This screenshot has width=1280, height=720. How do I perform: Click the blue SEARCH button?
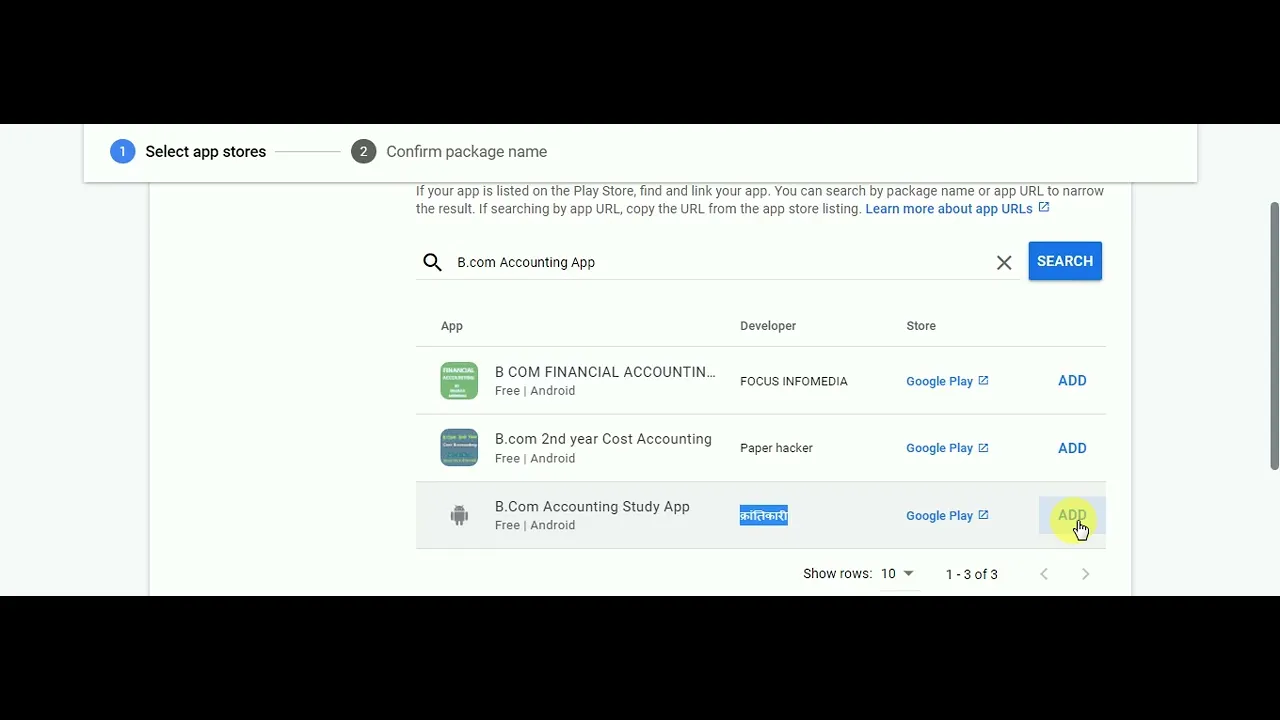(x=1065, y=261)
